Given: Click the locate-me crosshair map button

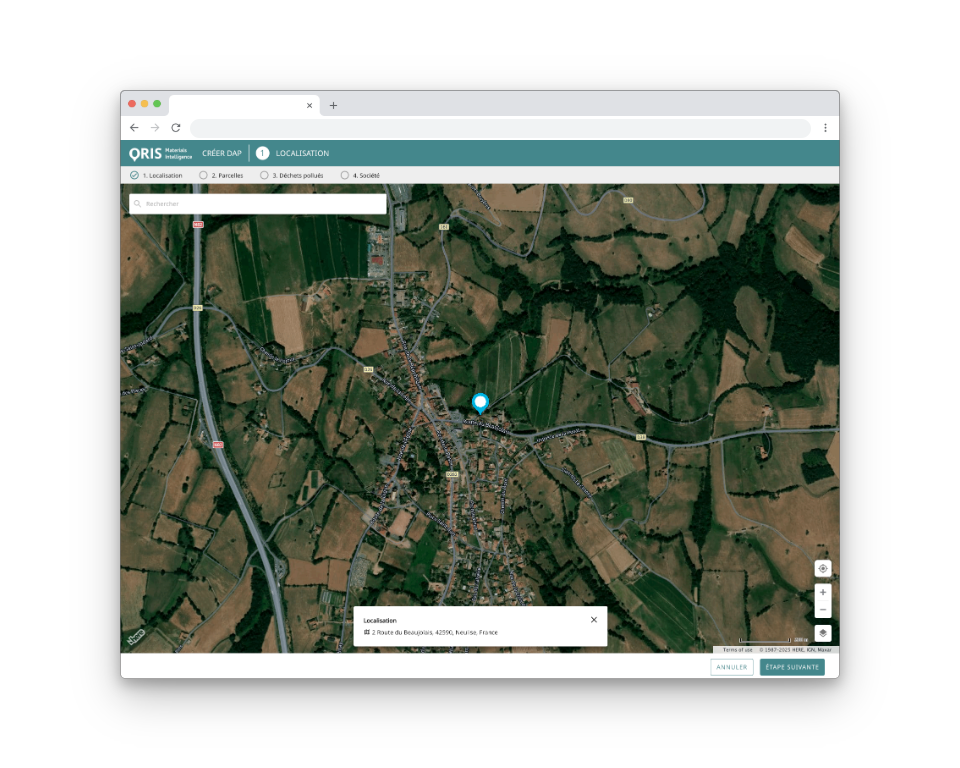Looking at the screenshot, I should 822,568.
